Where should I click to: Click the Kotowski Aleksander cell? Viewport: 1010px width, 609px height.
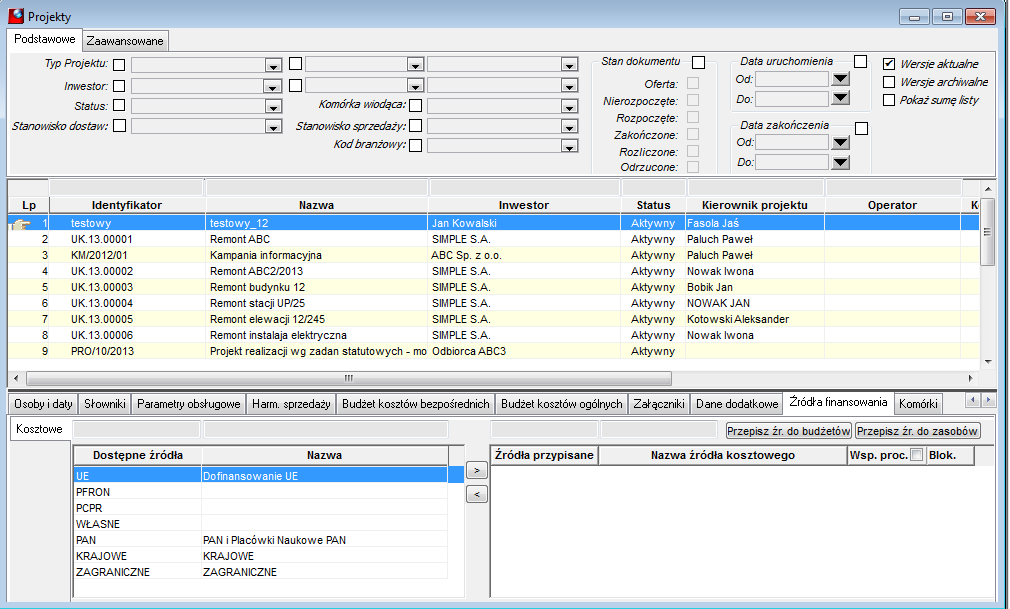(x=755, y=319)
